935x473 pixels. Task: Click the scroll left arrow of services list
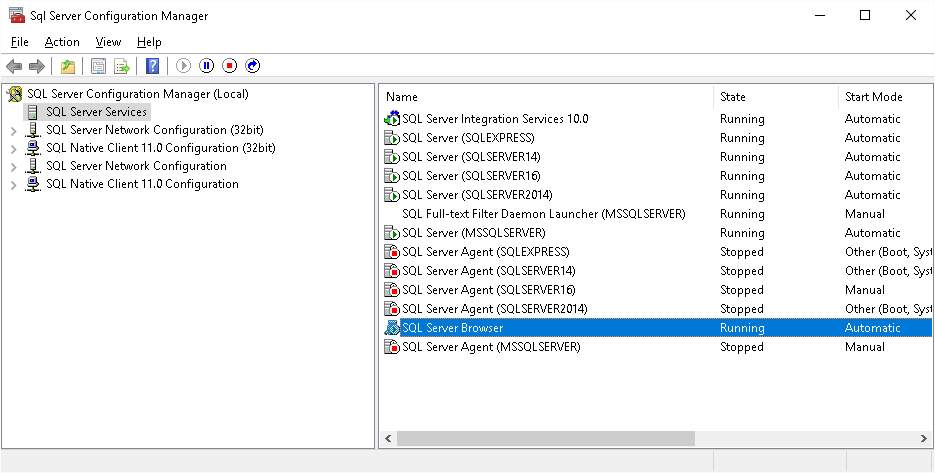click(388, 439)
